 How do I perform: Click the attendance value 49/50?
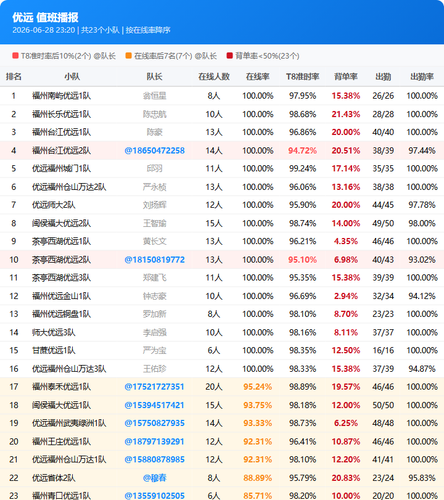383,223
